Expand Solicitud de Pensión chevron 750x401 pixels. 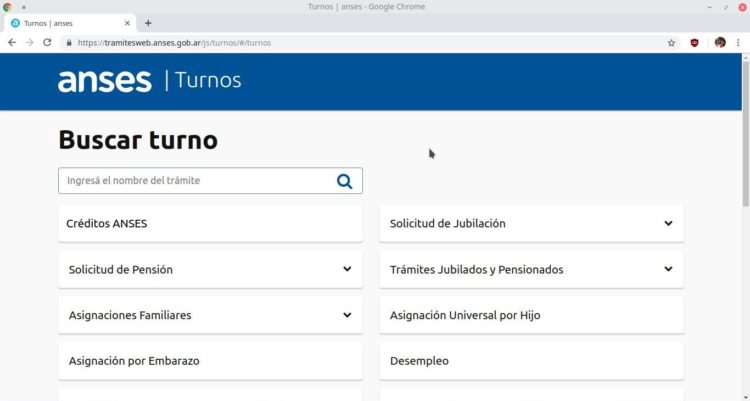tap(347, 269)
